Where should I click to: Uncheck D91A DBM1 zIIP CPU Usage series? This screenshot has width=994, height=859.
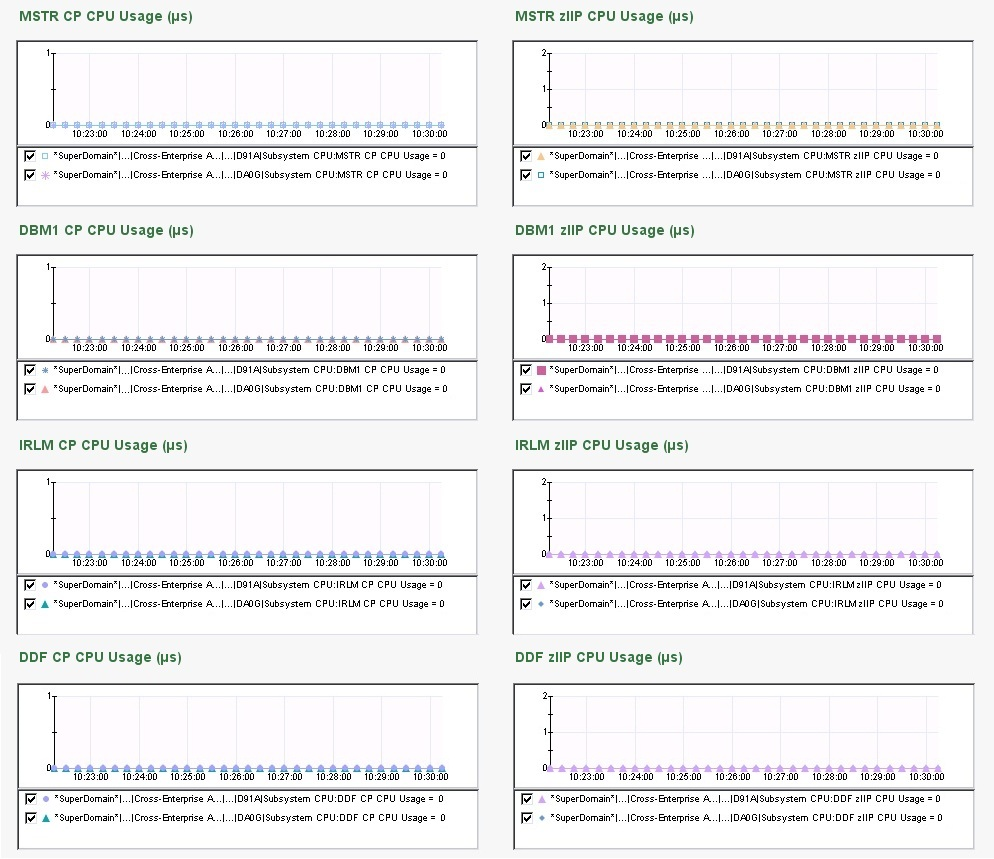tap(526, 370)
